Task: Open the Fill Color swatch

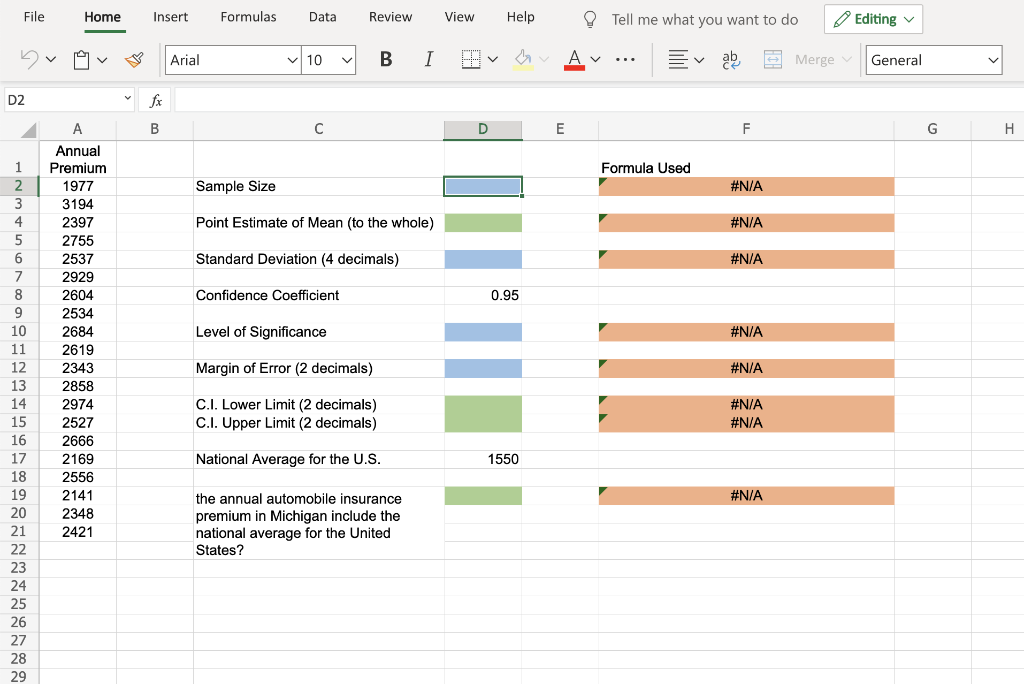Action: coord(525,59)
